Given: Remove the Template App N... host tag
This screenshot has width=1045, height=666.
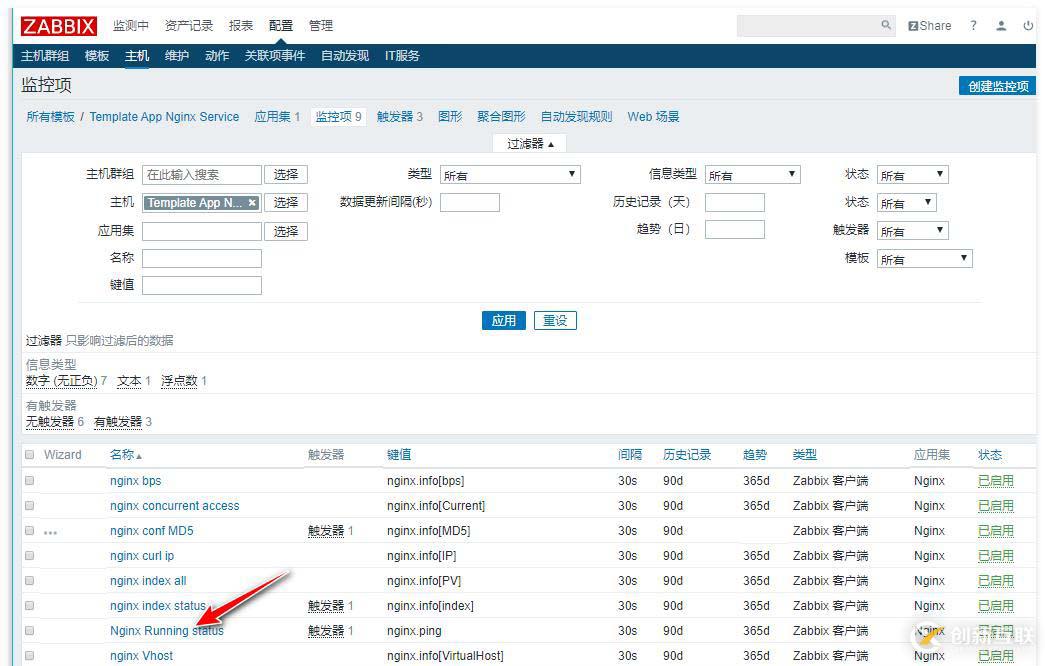Looking at the screenshot, I should tap(252, 203).
